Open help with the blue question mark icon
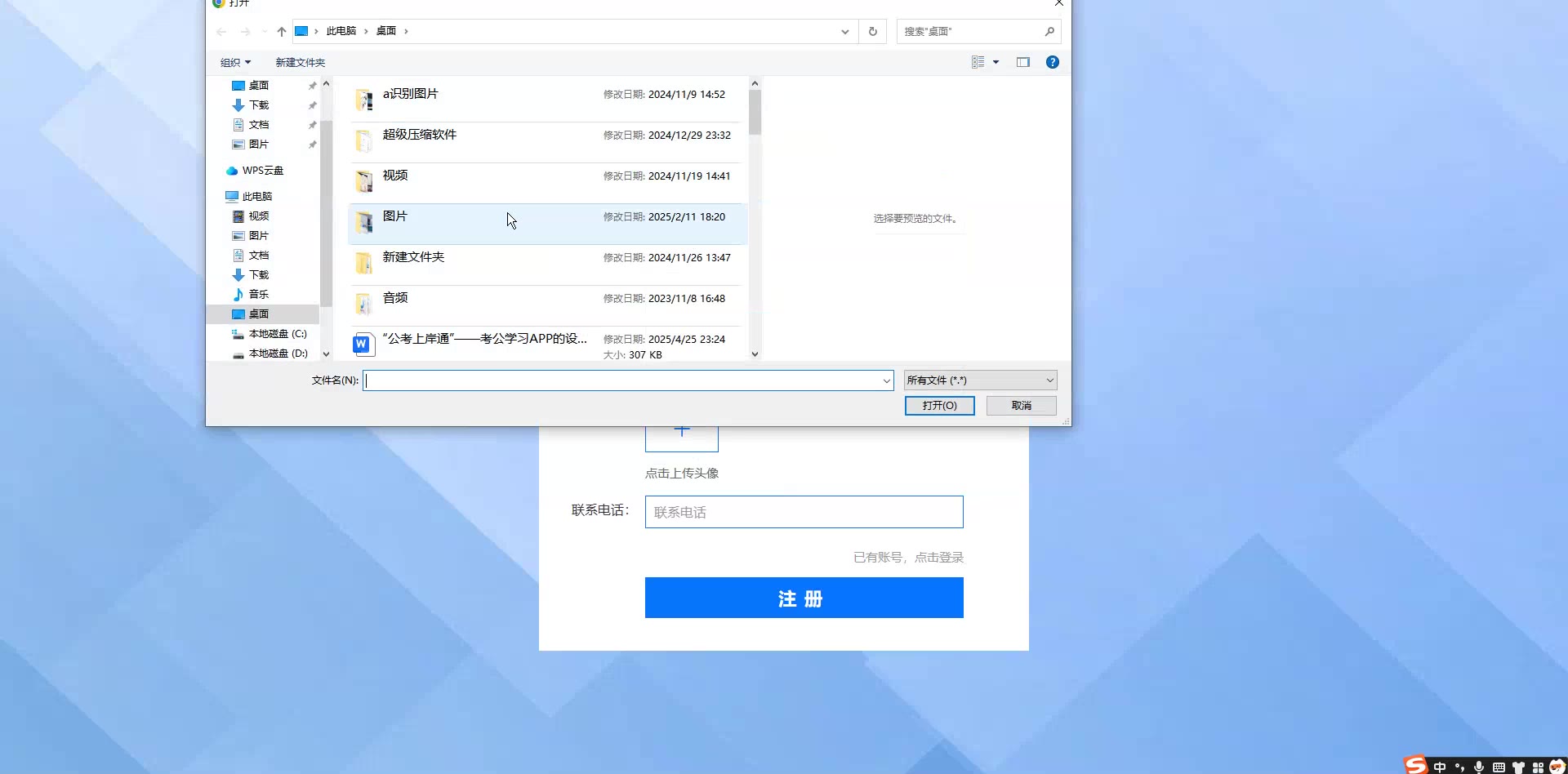 (1053, 62)
